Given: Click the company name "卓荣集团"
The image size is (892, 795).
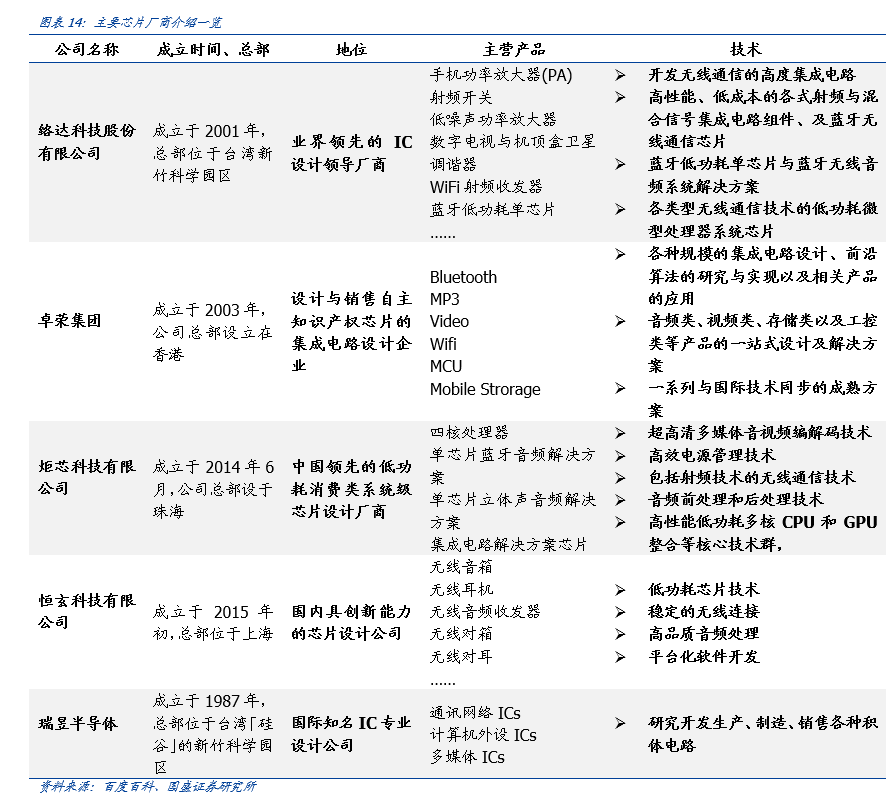Looking at the screenshot, I should pos(69,321).
